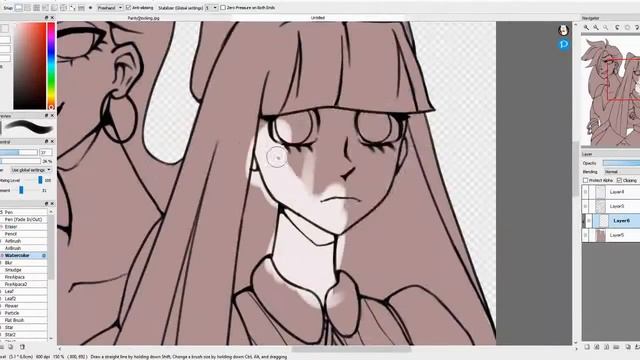Select the Eraser brush

[x=24, y=227]
